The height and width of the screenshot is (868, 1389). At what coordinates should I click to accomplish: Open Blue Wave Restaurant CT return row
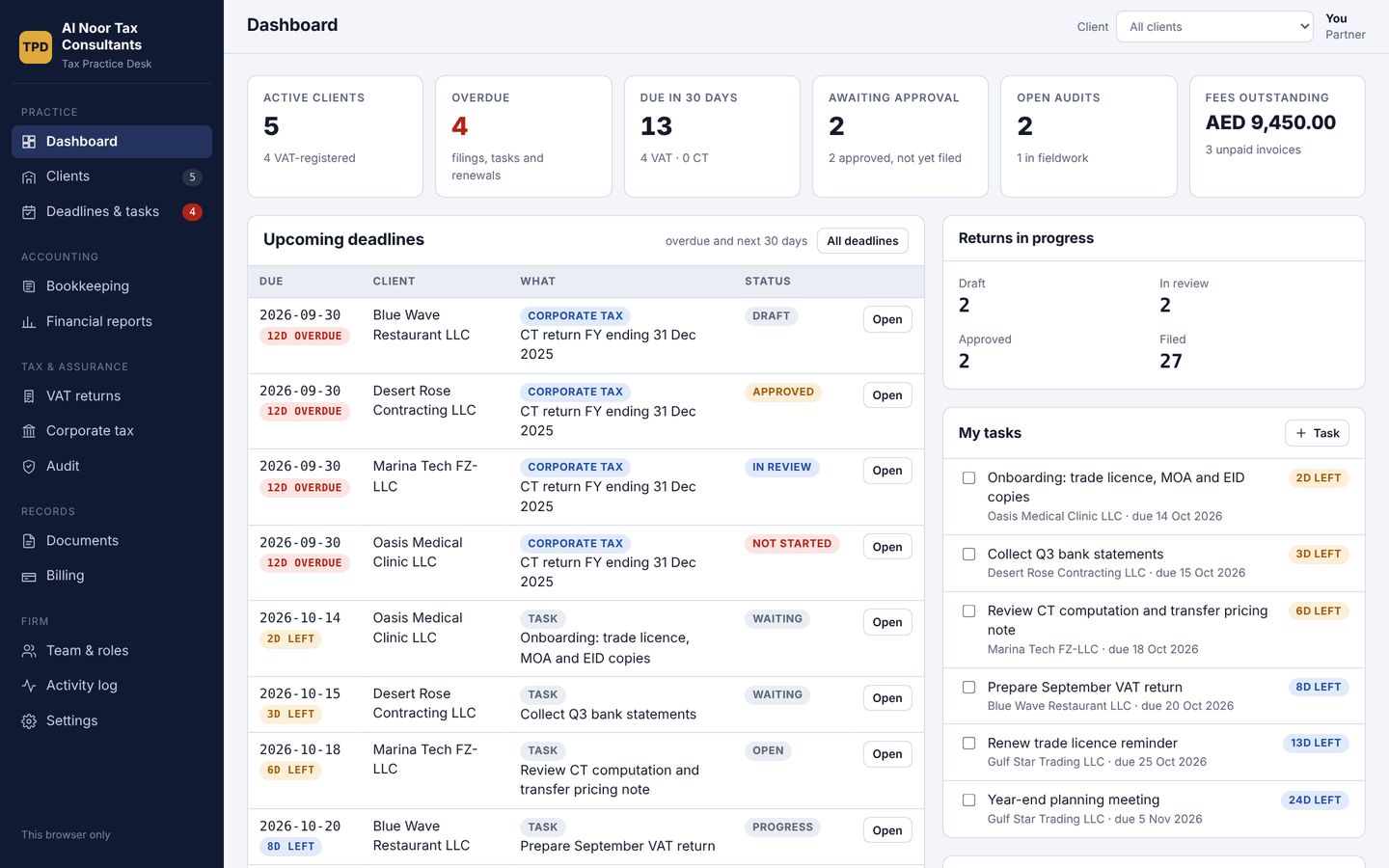pyautogui.click(x=887, y=319)
